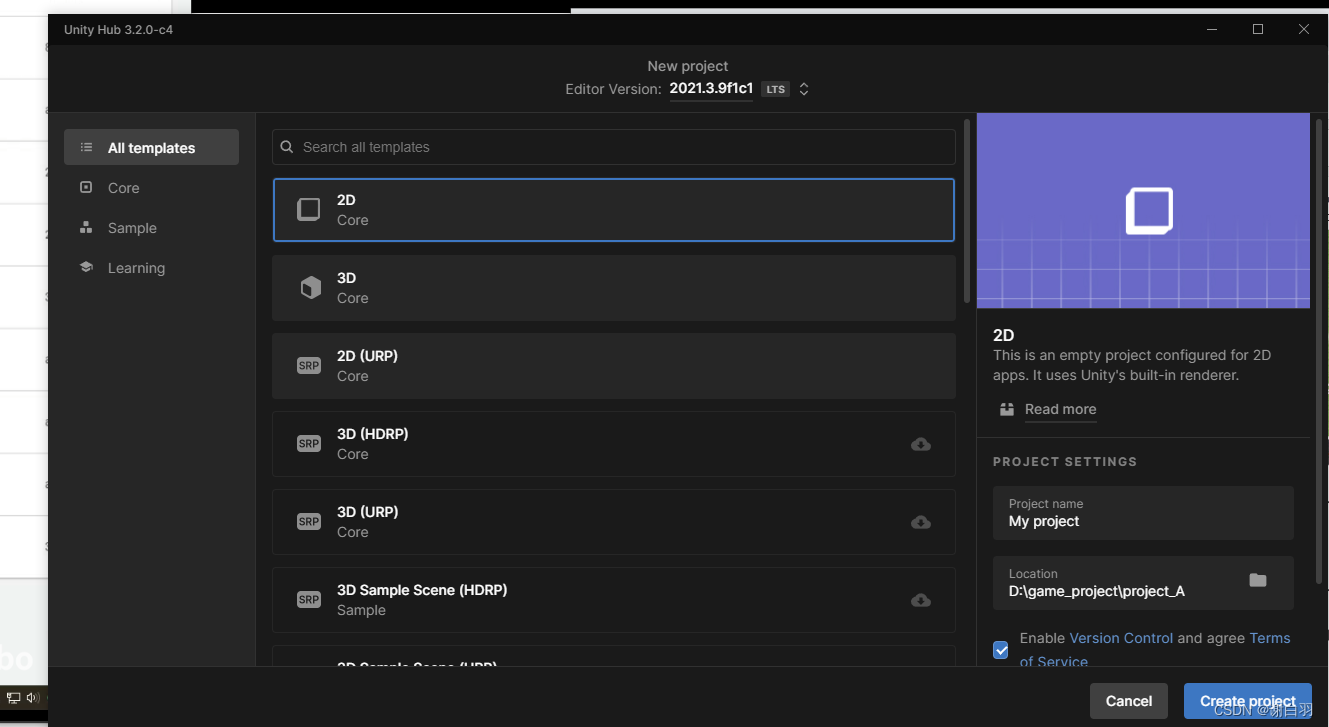The image size is (1329, 727).
Task: Click the Create project button
Action: (x=1248, y=701)
